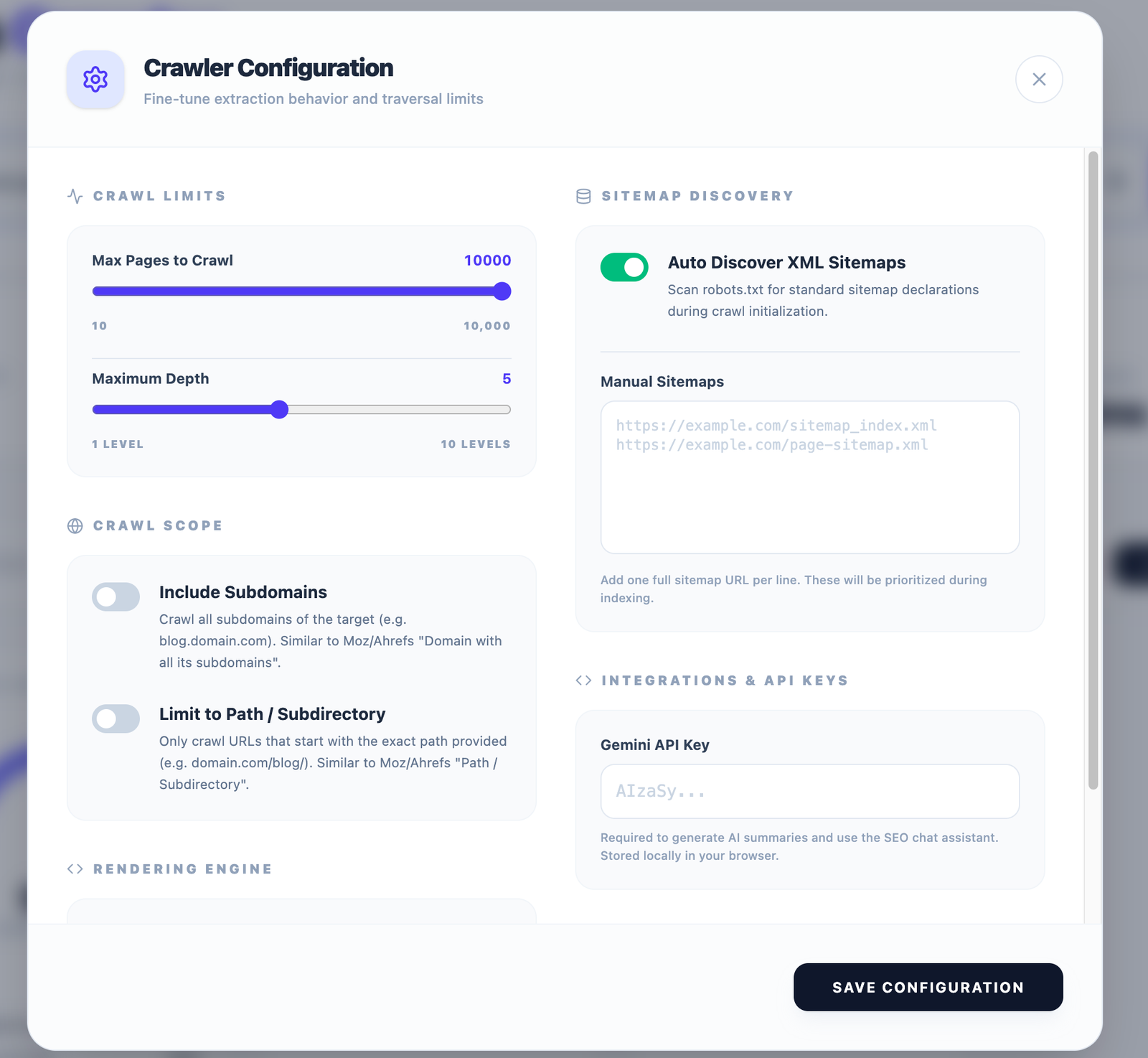Click the SITEMAP DISCOVERY section heading
Viewport: 1148px width, 1058px height.
point(698,196)
